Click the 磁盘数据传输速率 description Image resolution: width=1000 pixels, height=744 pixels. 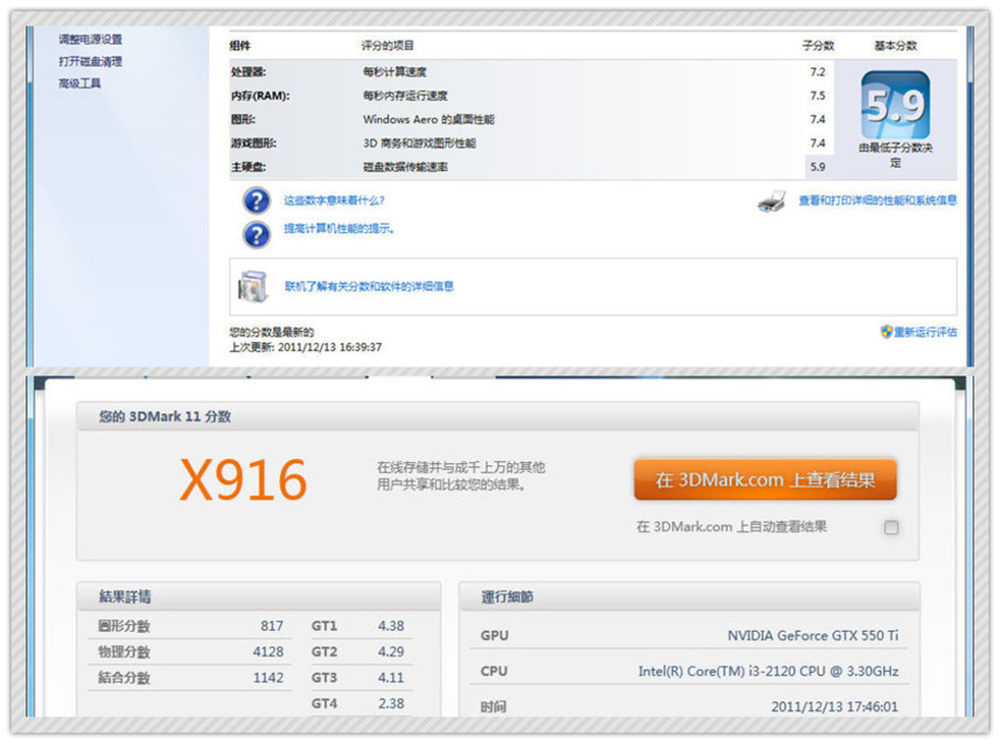point(406,167)
